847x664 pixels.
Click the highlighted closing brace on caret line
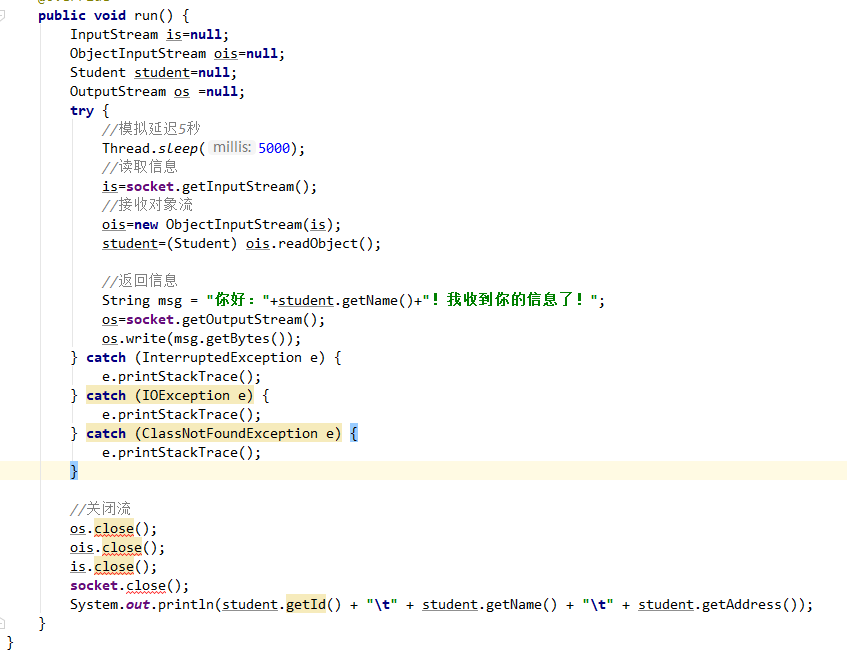[x=74, y=471]
